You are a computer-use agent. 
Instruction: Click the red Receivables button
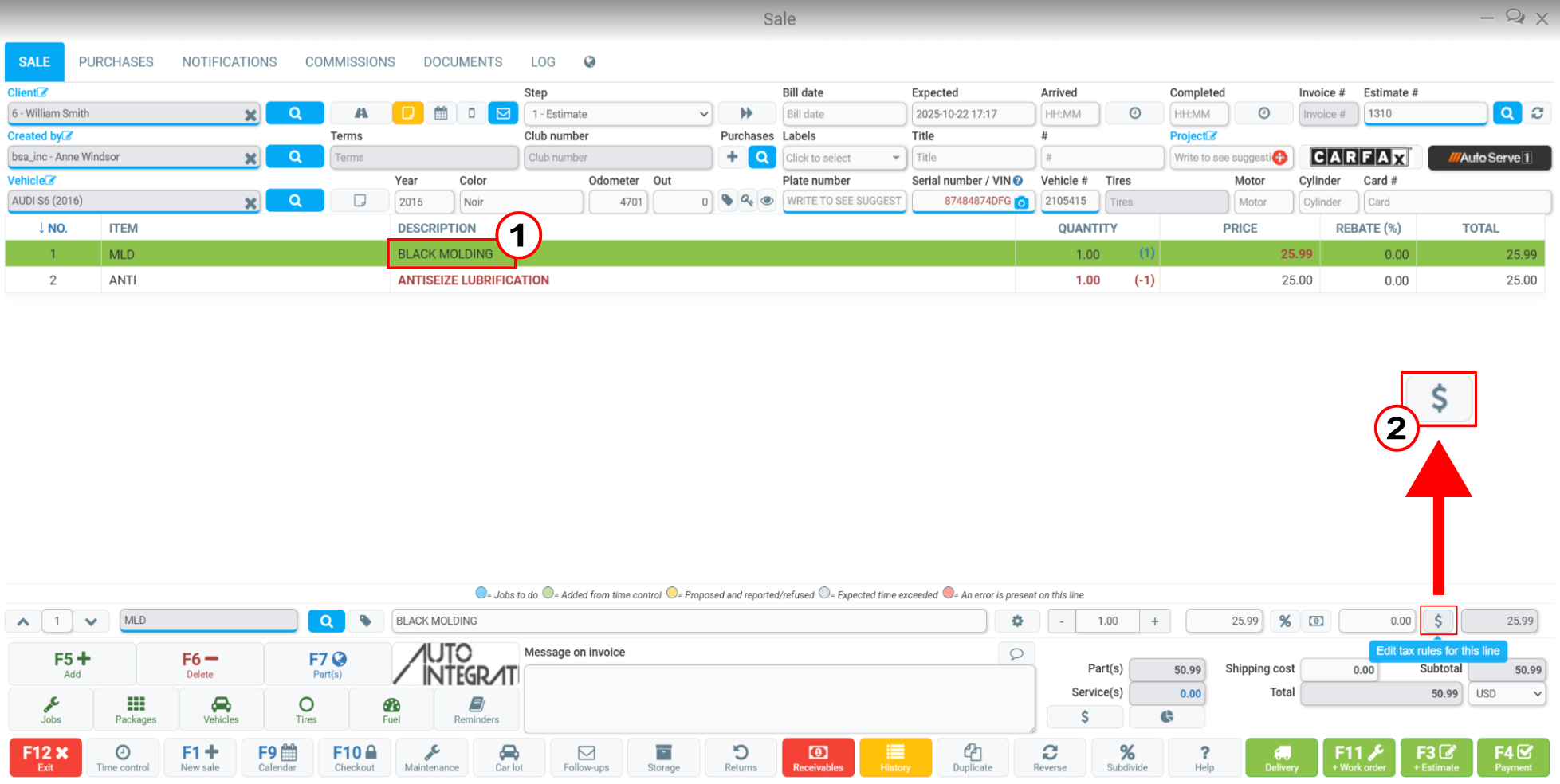[x=818, y=758]
